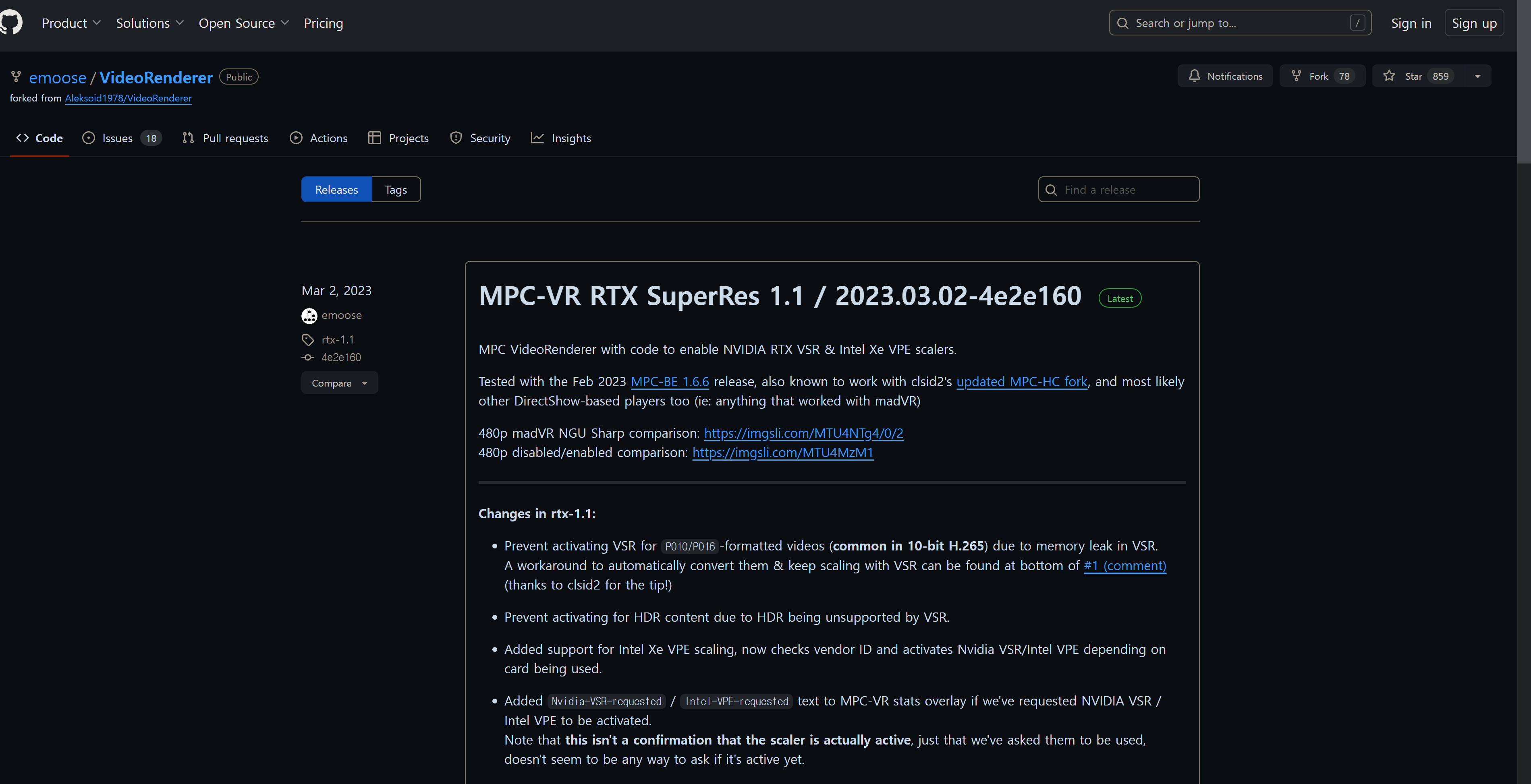The image size is (1531, 784).
Task: Click the emoose avatar icon
Action: (x=309, y=315)
